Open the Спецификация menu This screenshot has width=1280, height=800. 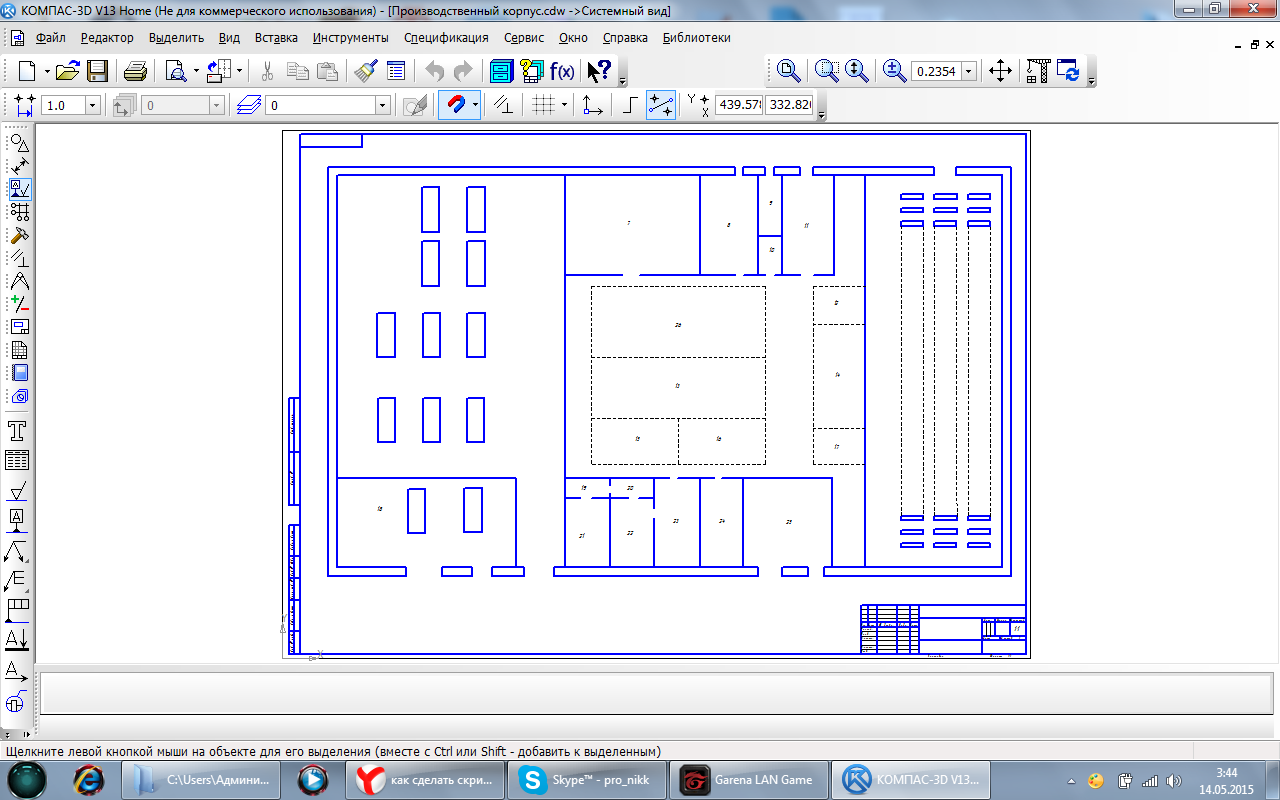coord(446,38)
